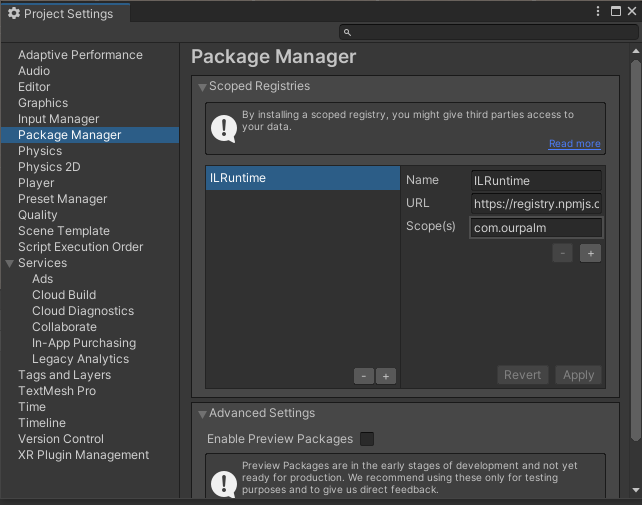Screen dimensions: 642x505
Task: Open Graphics settings
Action: click(x=43, y=103)
